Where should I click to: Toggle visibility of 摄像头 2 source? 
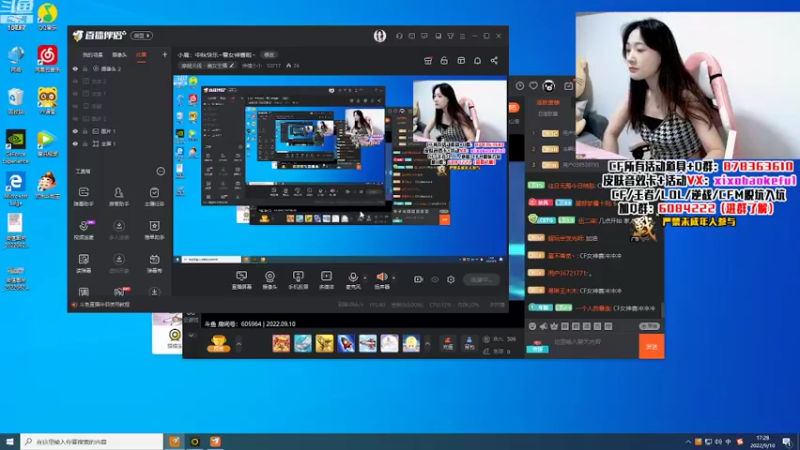point(75,68)
